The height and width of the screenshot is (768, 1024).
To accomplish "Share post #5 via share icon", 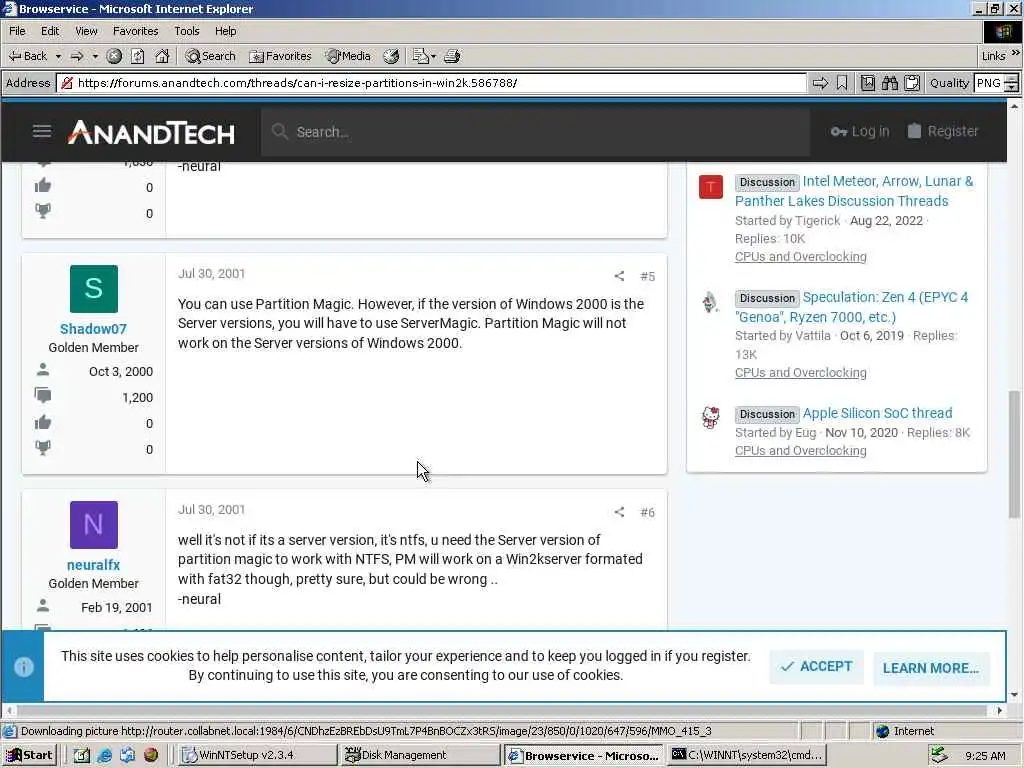I will [619, 276].
